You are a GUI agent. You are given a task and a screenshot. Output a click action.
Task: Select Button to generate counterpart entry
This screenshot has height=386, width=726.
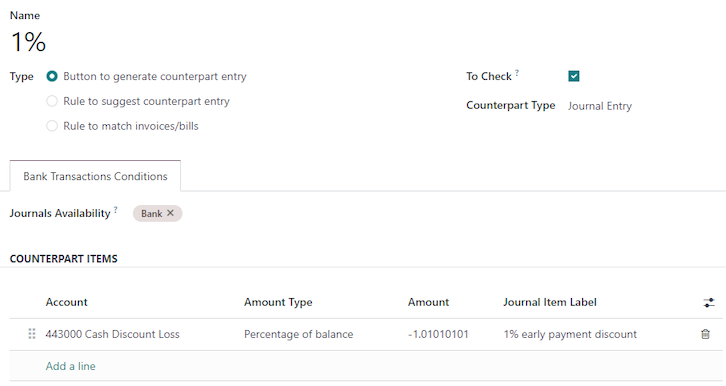52,76
